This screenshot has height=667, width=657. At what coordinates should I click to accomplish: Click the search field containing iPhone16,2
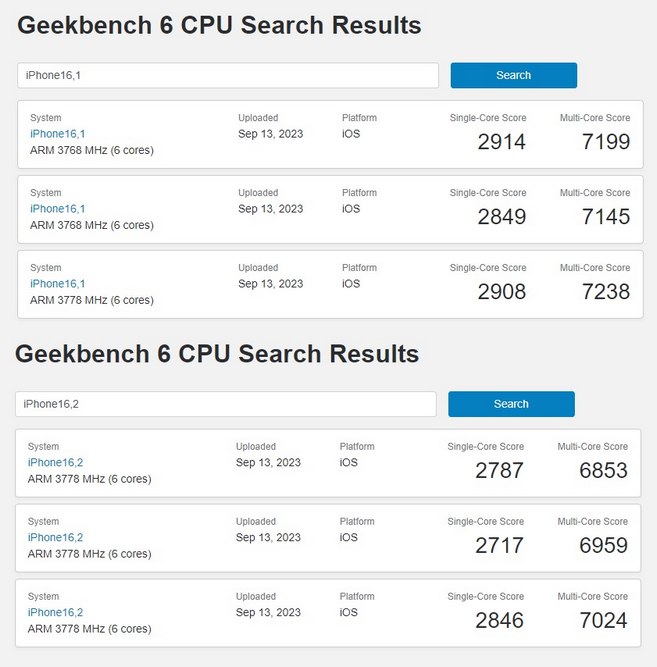(226, 404)
